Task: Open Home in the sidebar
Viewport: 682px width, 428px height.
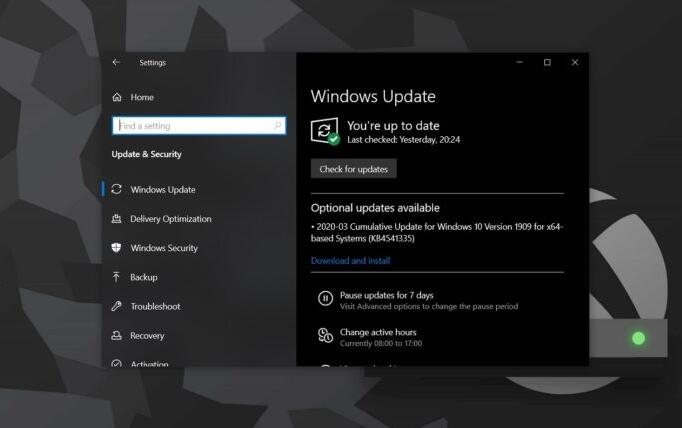Action: 142,97
